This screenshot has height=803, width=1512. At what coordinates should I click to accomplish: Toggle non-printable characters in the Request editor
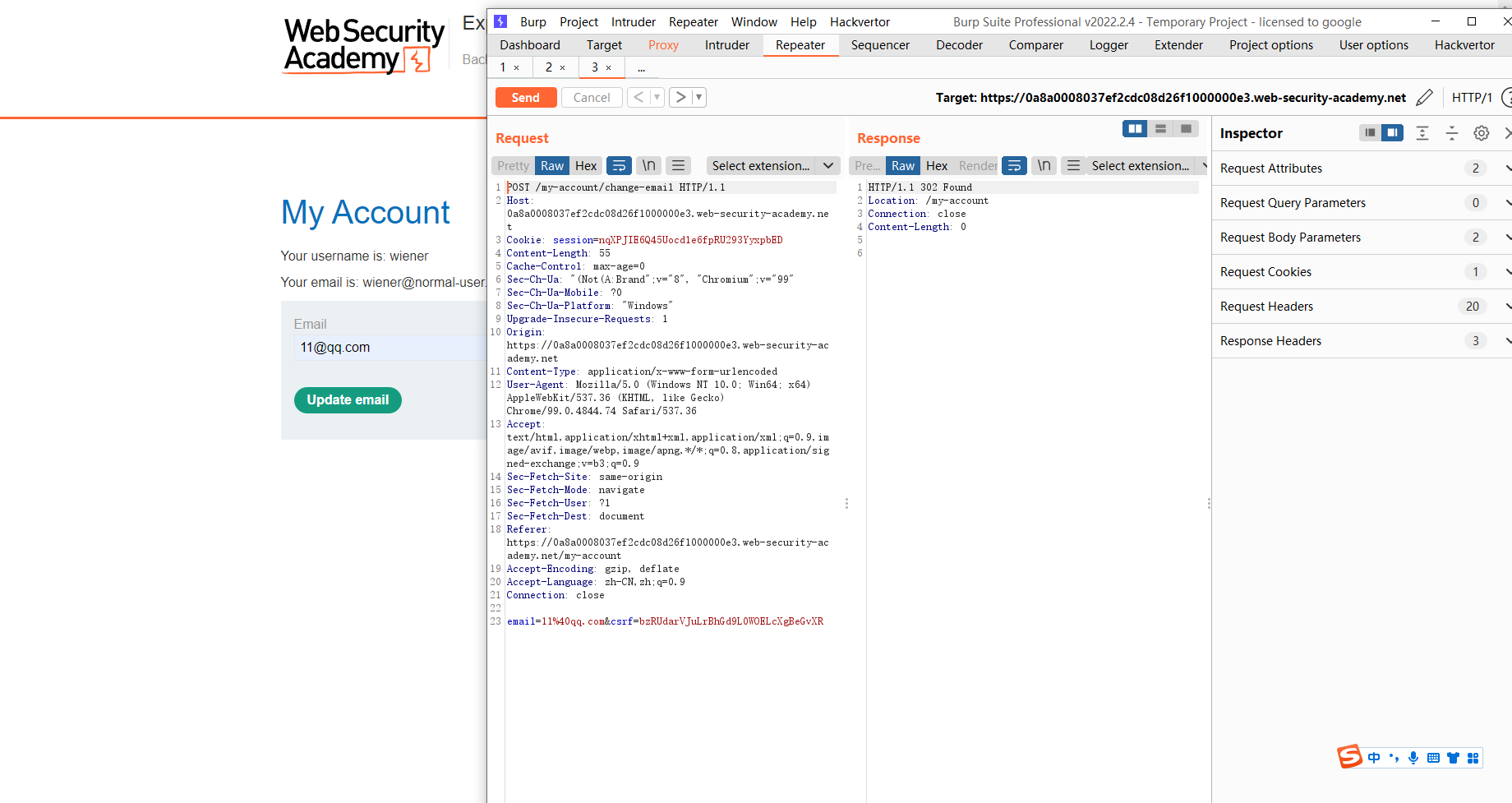point(648,166)
